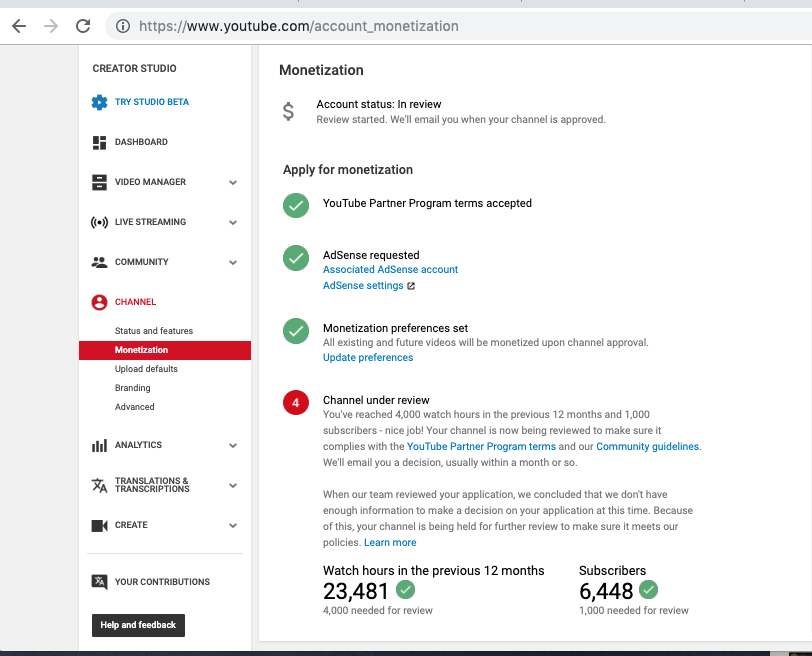The image size is (812, 656).
Task: Click the Community people icon
Action: click(x=99, y=262)
